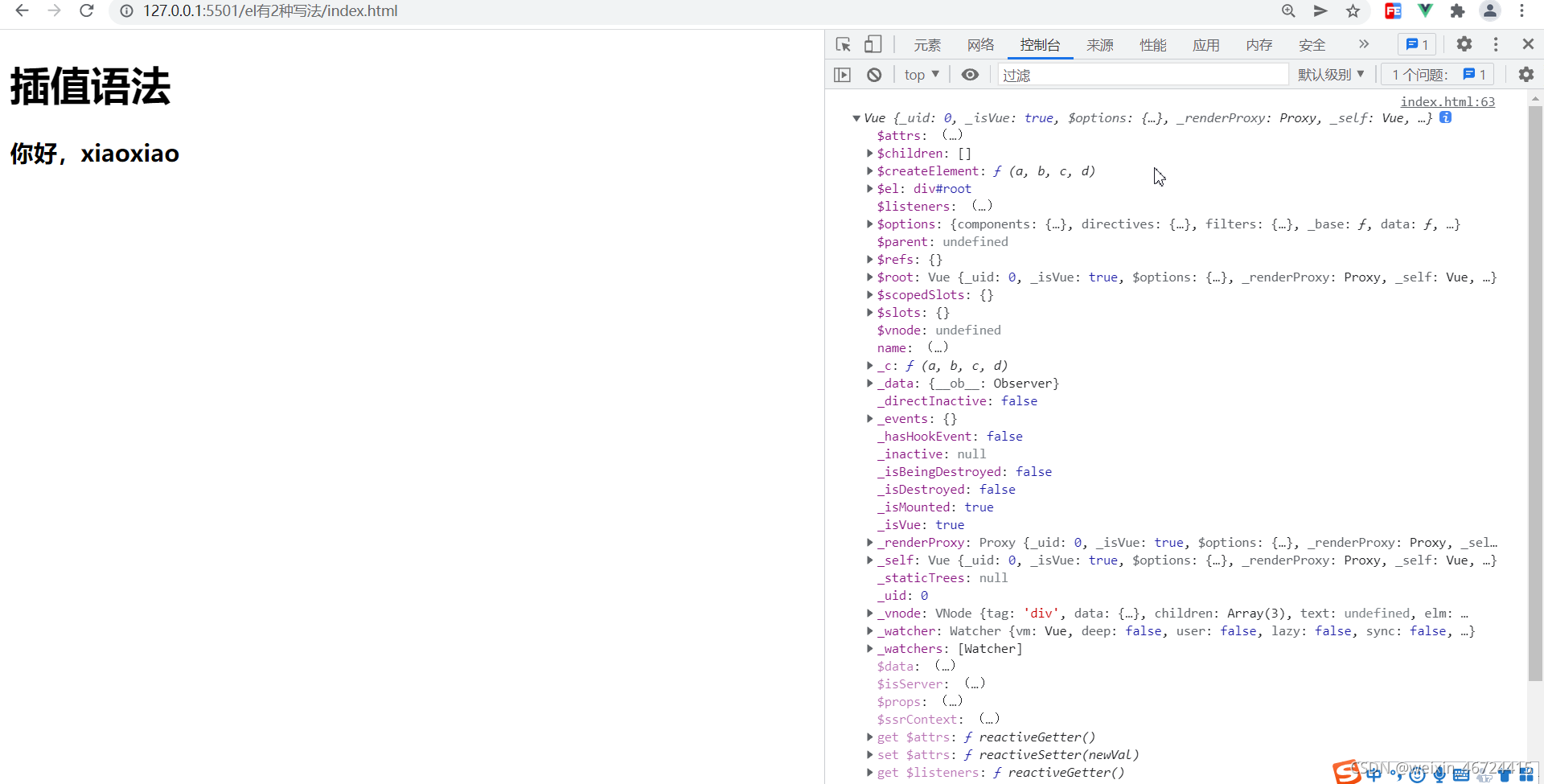The width and height of the screenshot is (1544, 784).
Task: Click the blue info icon beside the Vue object
Action: pos(1445,117)
